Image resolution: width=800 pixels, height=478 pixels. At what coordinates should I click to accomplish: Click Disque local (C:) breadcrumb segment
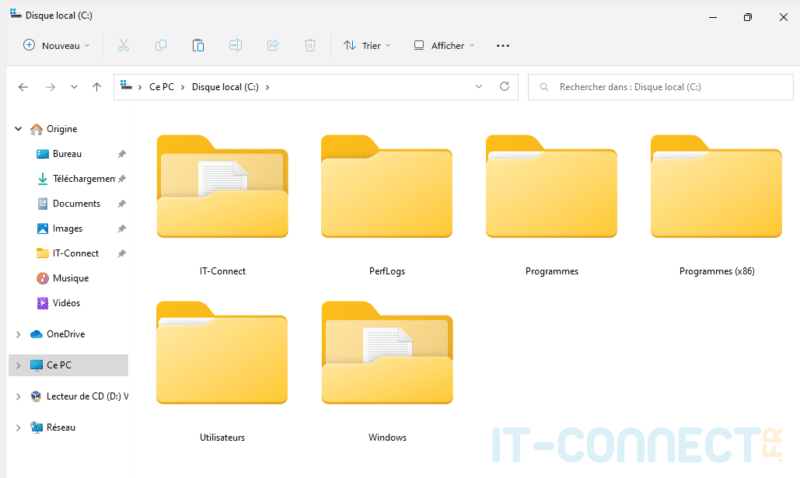[x=225, y=87]
